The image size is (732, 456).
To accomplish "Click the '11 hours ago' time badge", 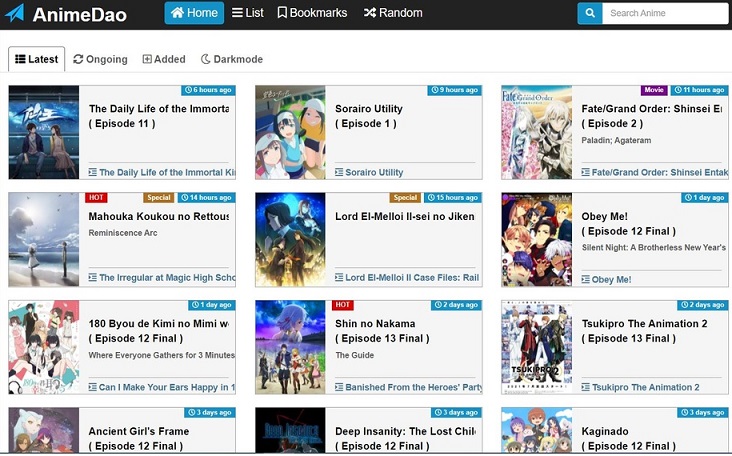I will (699, 90).
